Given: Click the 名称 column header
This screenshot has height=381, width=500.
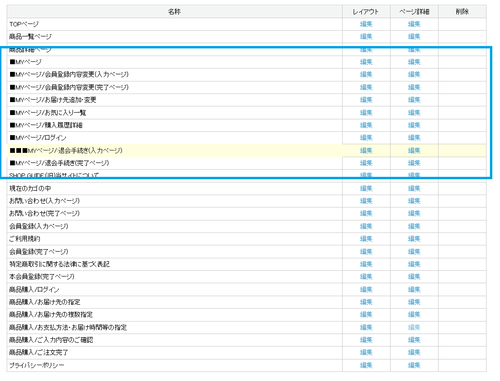Looking at the screenshot, I should point(174,12).
